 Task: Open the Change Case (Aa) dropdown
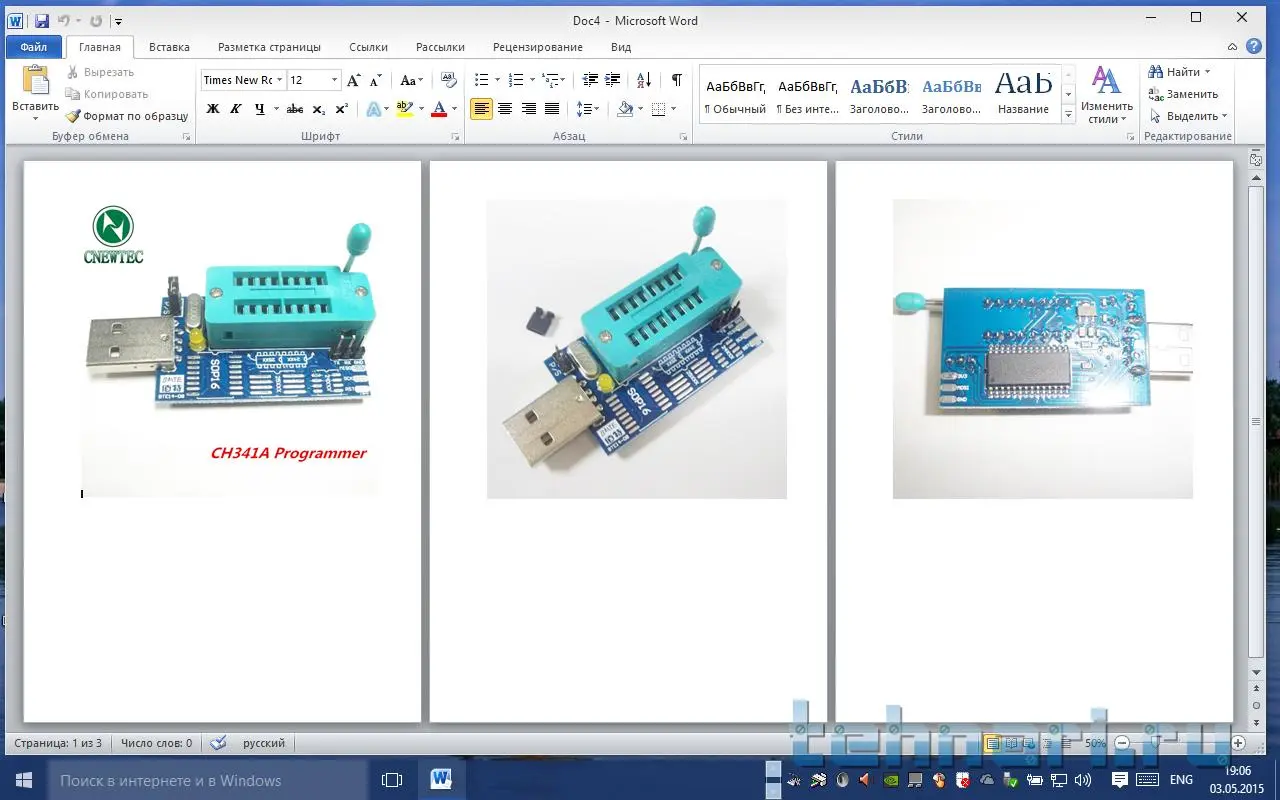(x=411, y=80)
